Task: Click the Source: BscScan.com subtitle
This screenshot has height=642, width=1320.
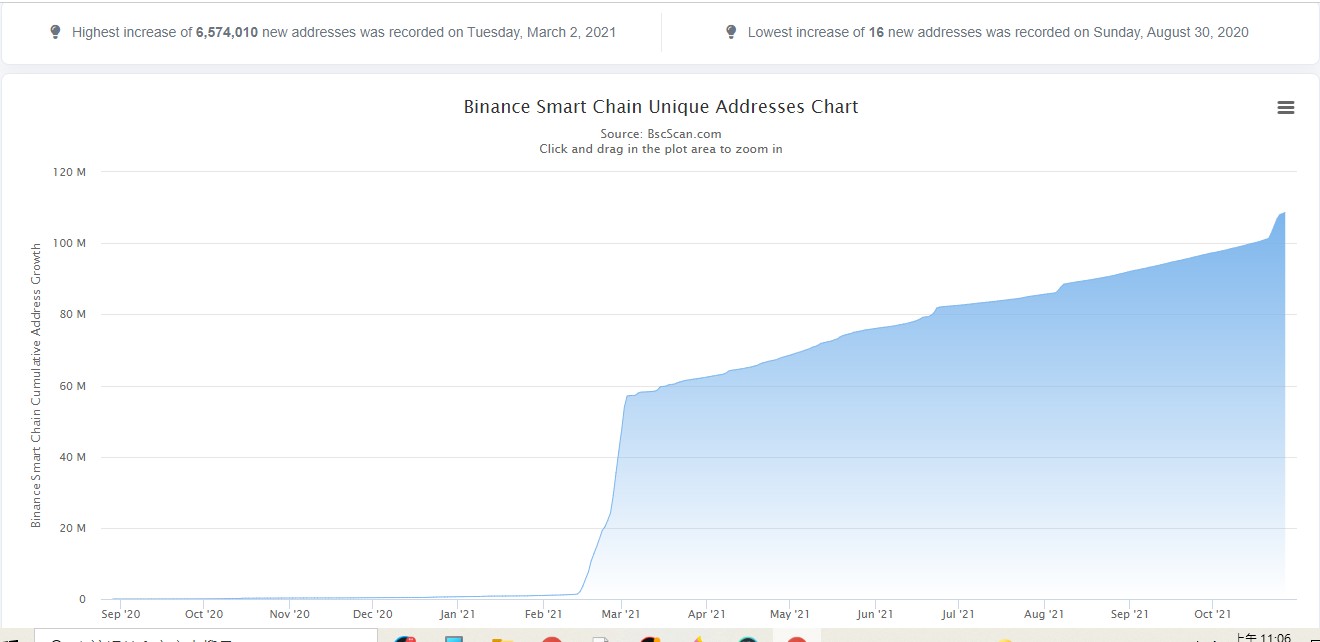Action: click(661, 134)
